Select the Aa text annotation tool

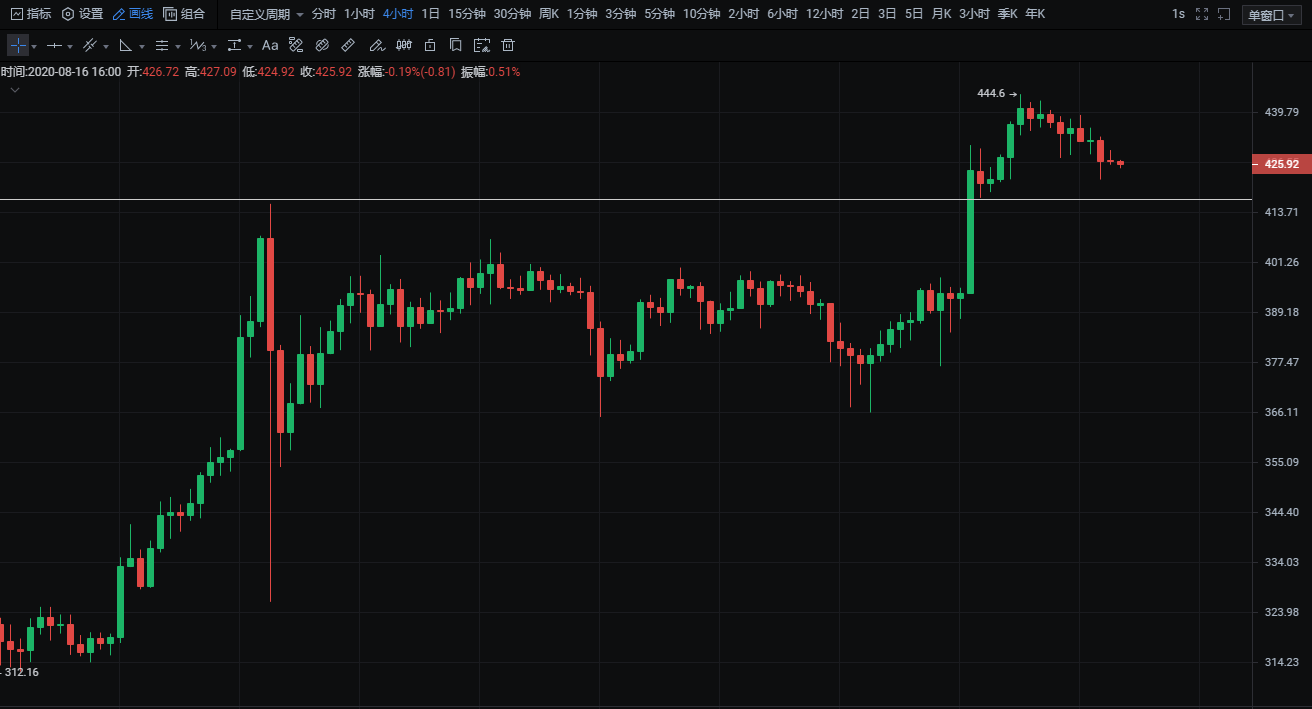tap(270, 46)
